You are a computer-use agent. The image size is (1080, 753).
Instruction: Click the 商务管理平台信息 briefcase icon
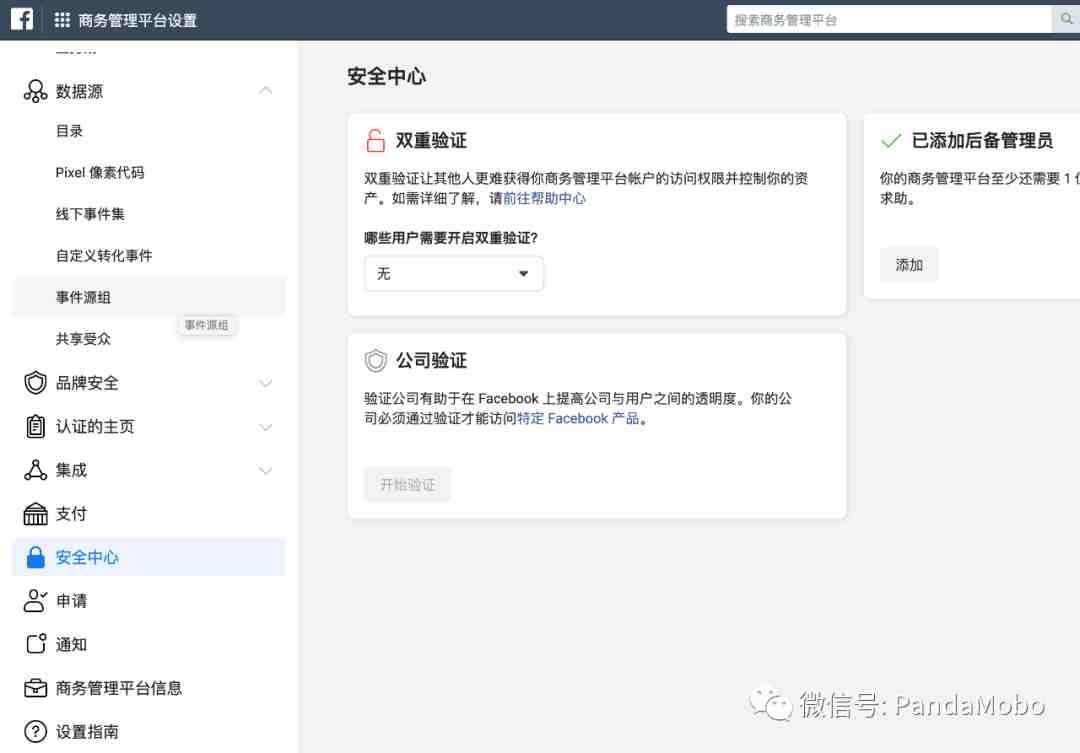pyautogui.click(x=35, y=688)
